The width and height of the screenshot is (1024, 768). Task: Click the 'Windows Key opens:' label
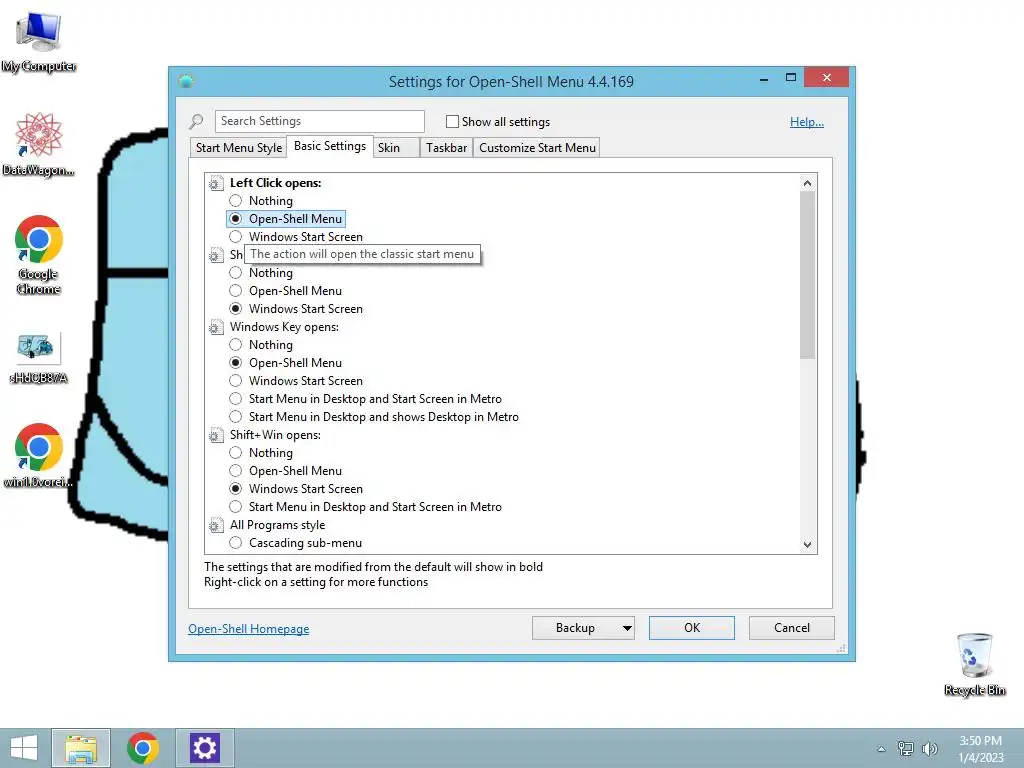tap(284, 327)
